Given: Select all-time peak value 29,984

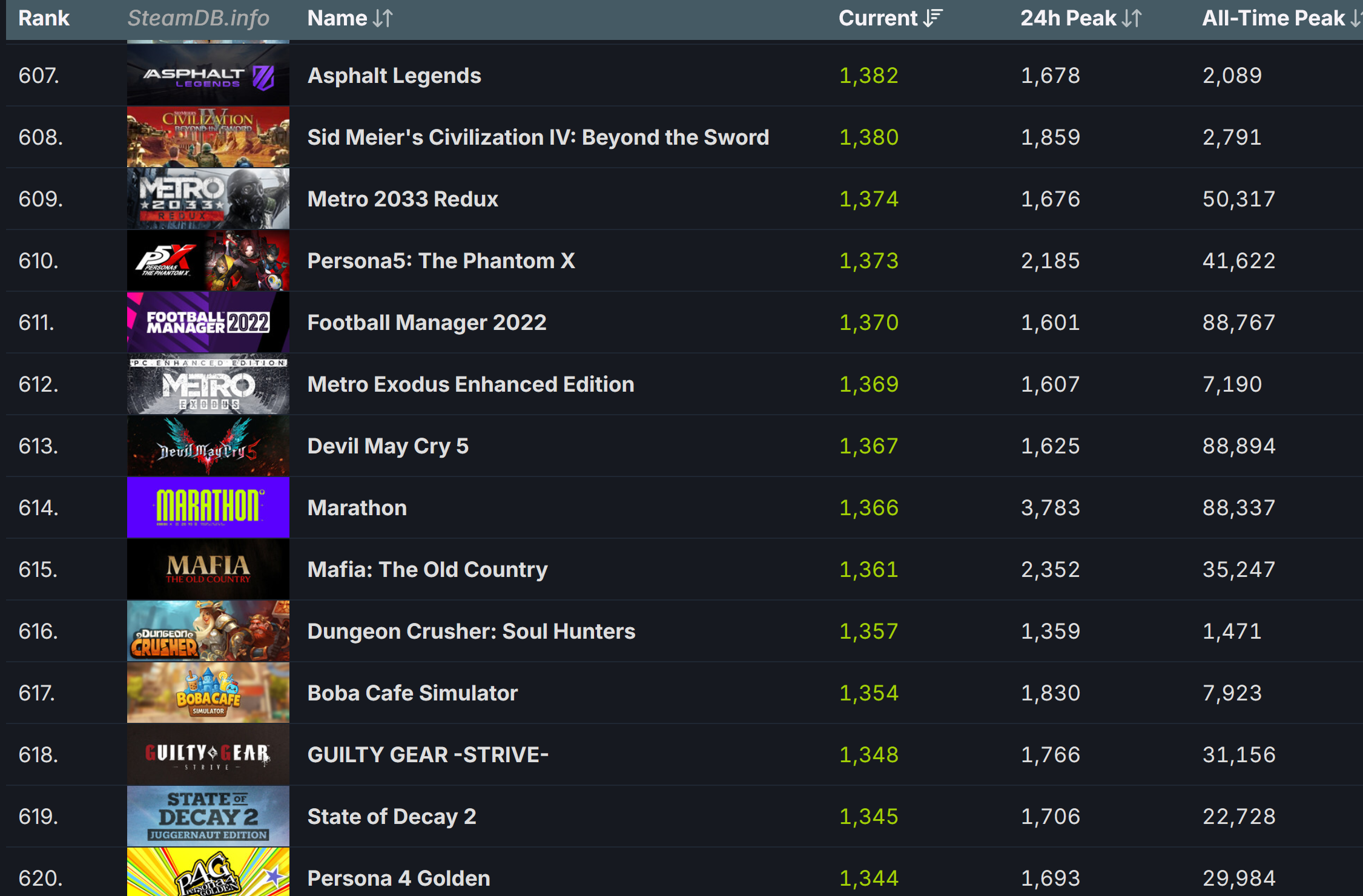Looking at the screenshot, I should [x=1239, y=878].
